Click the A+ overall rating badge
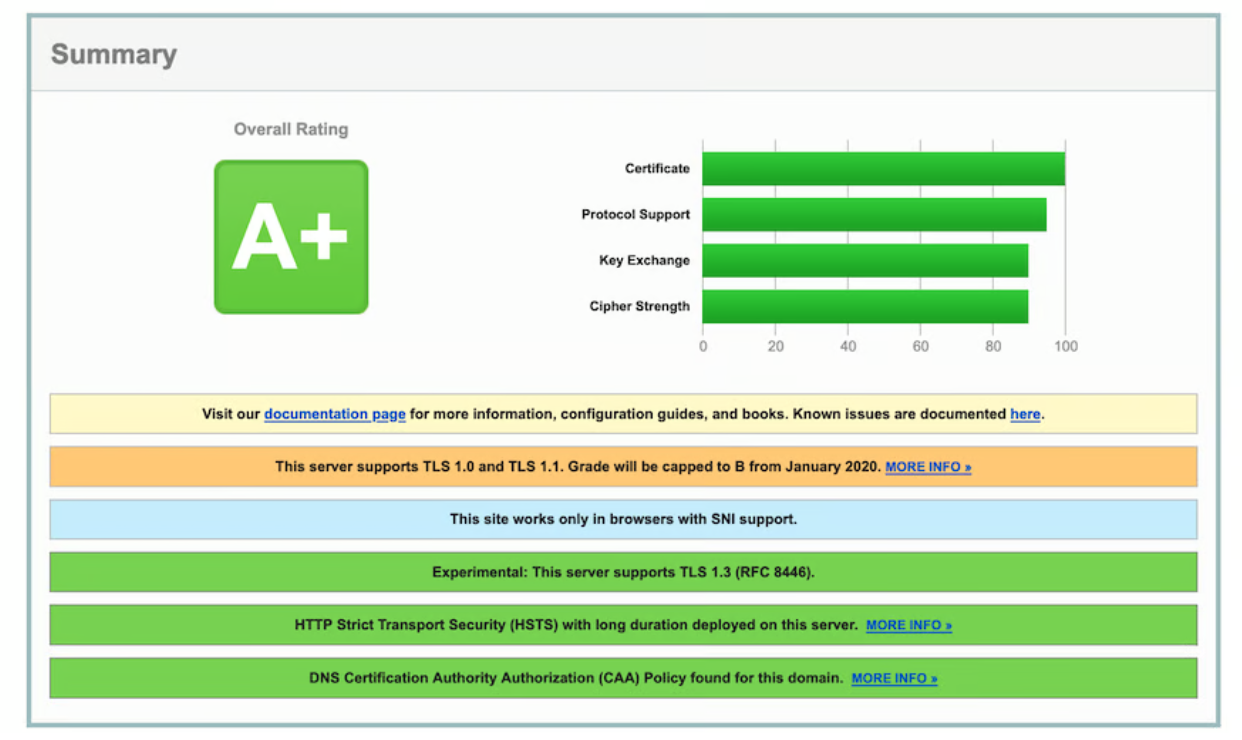 tap(291, 237)
